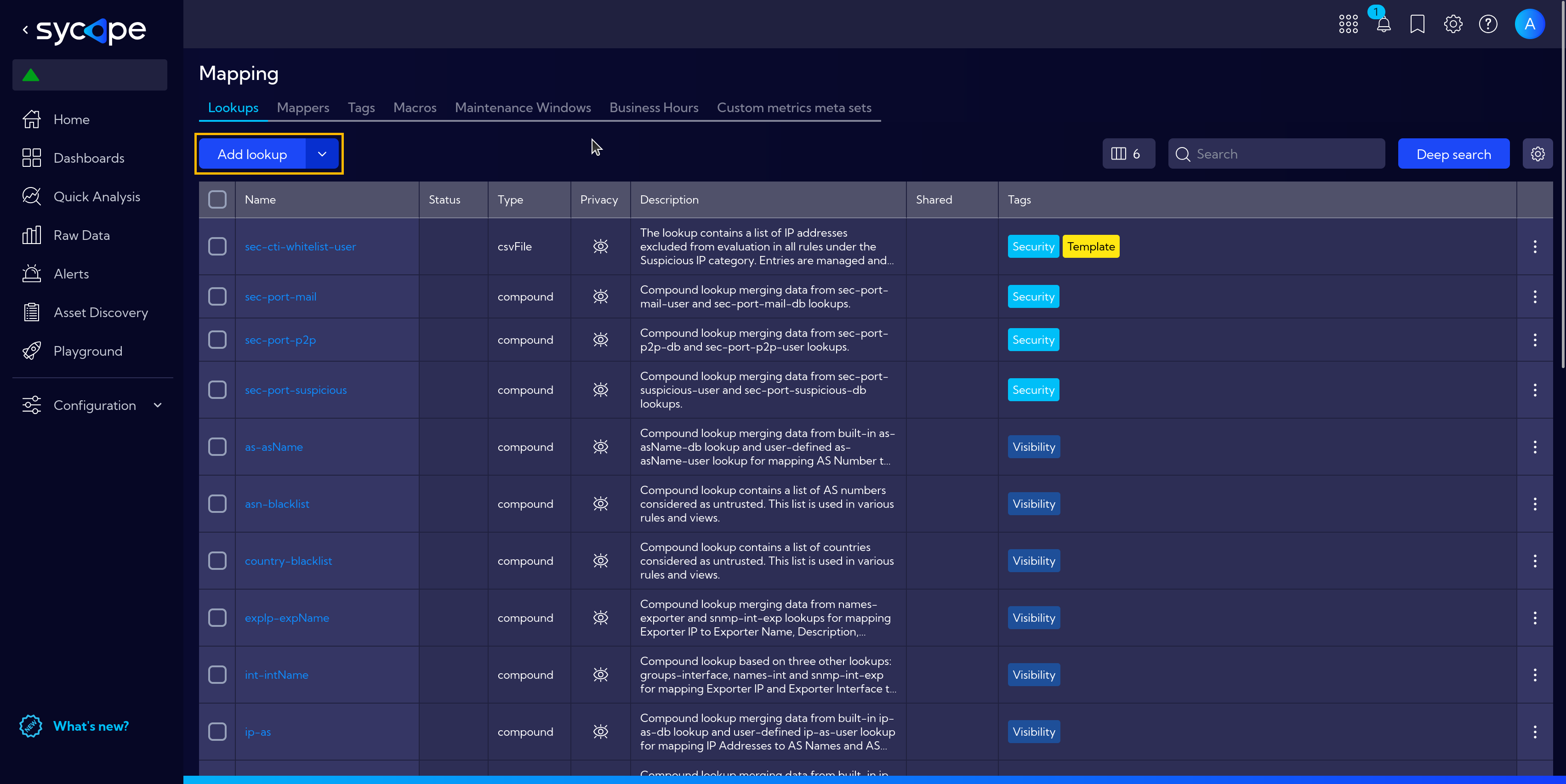The image size is (1566, 784).
Task: Open the asn-blacklist lookup link
Action: [277, 504]
